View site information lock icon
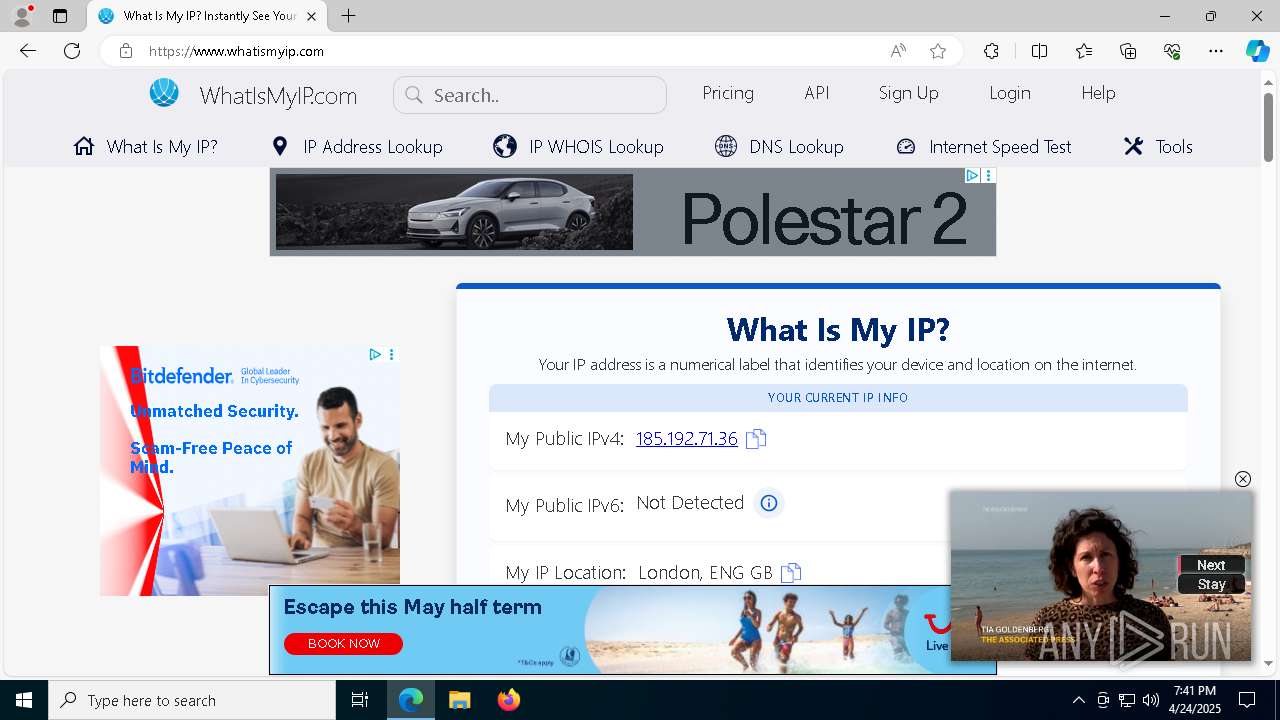Screen dimensions: 1280x720 click(x=125, y=51)
